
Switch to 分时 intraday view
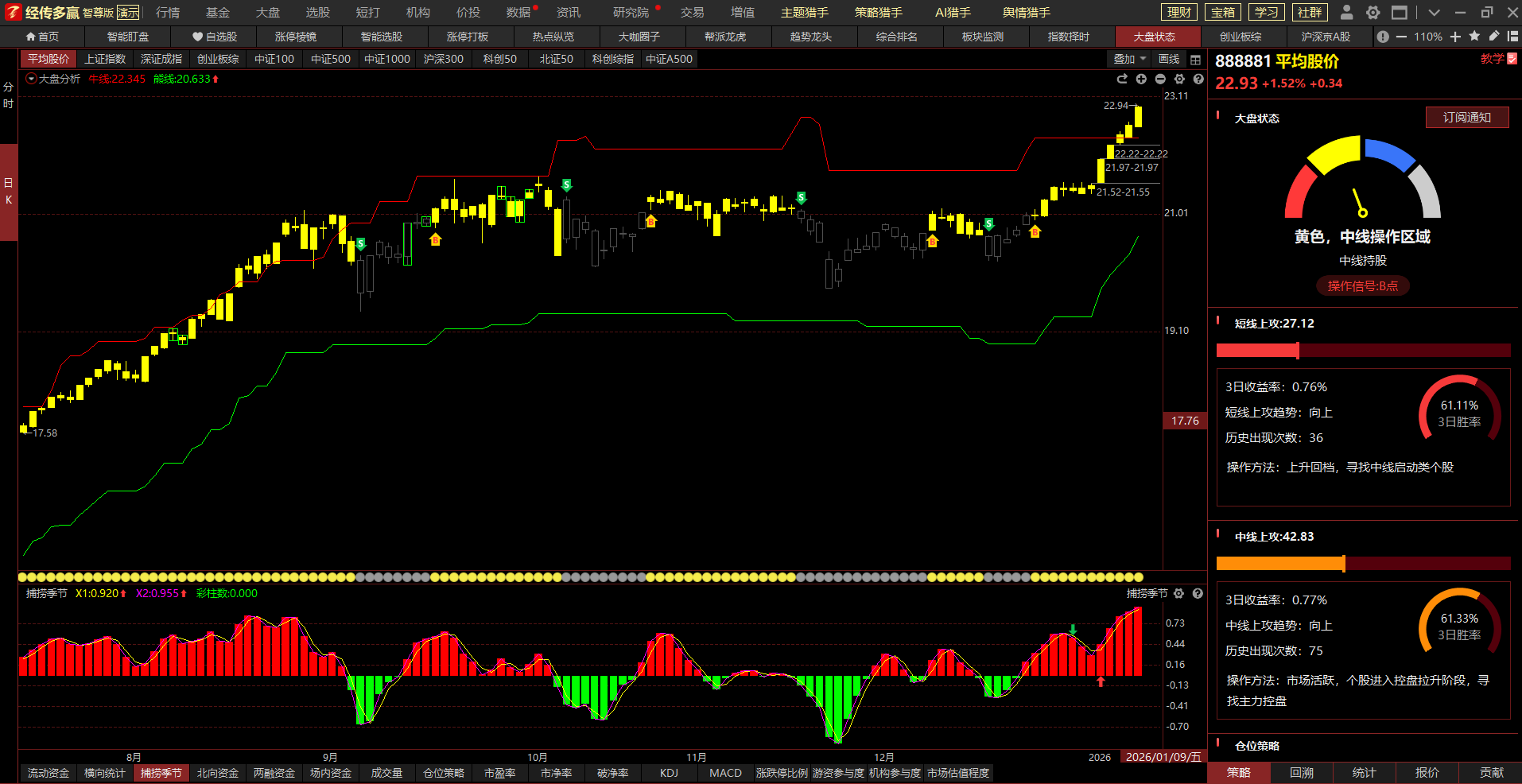pyautogui.click(x=8, y=95)
